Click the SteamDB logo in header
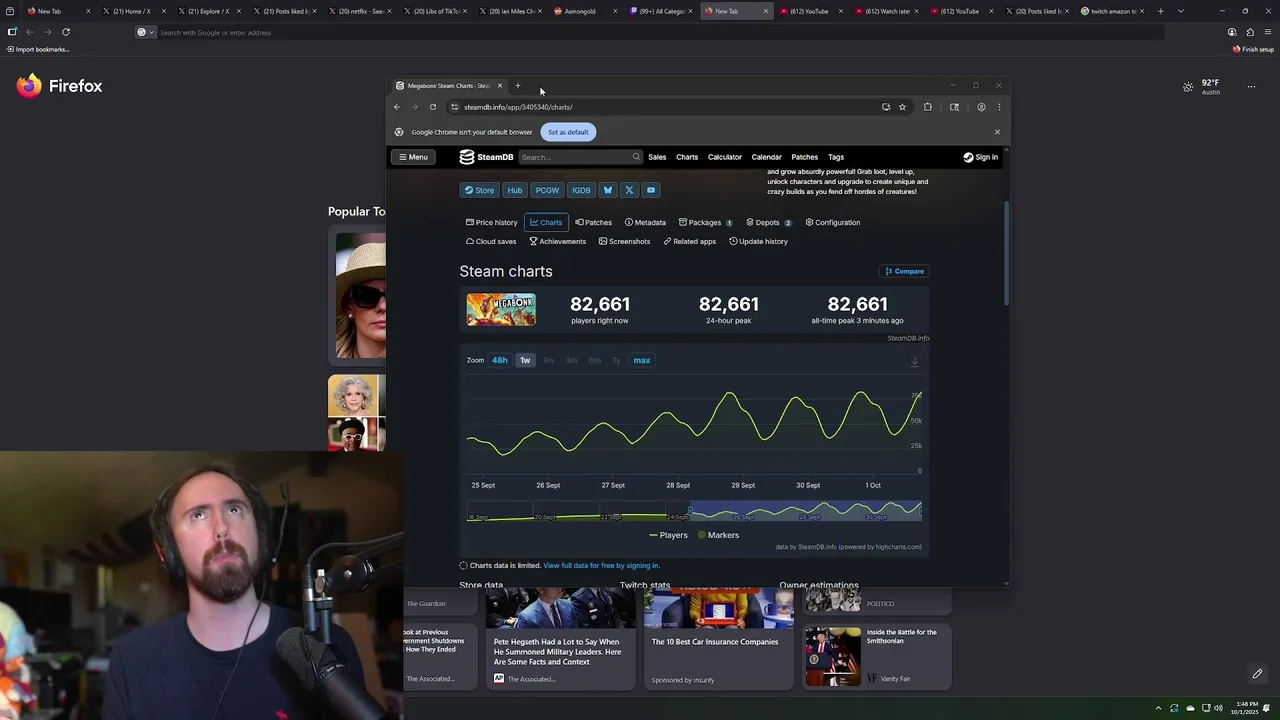Viewport: 1280px width, 720px height. click(486, 157)
